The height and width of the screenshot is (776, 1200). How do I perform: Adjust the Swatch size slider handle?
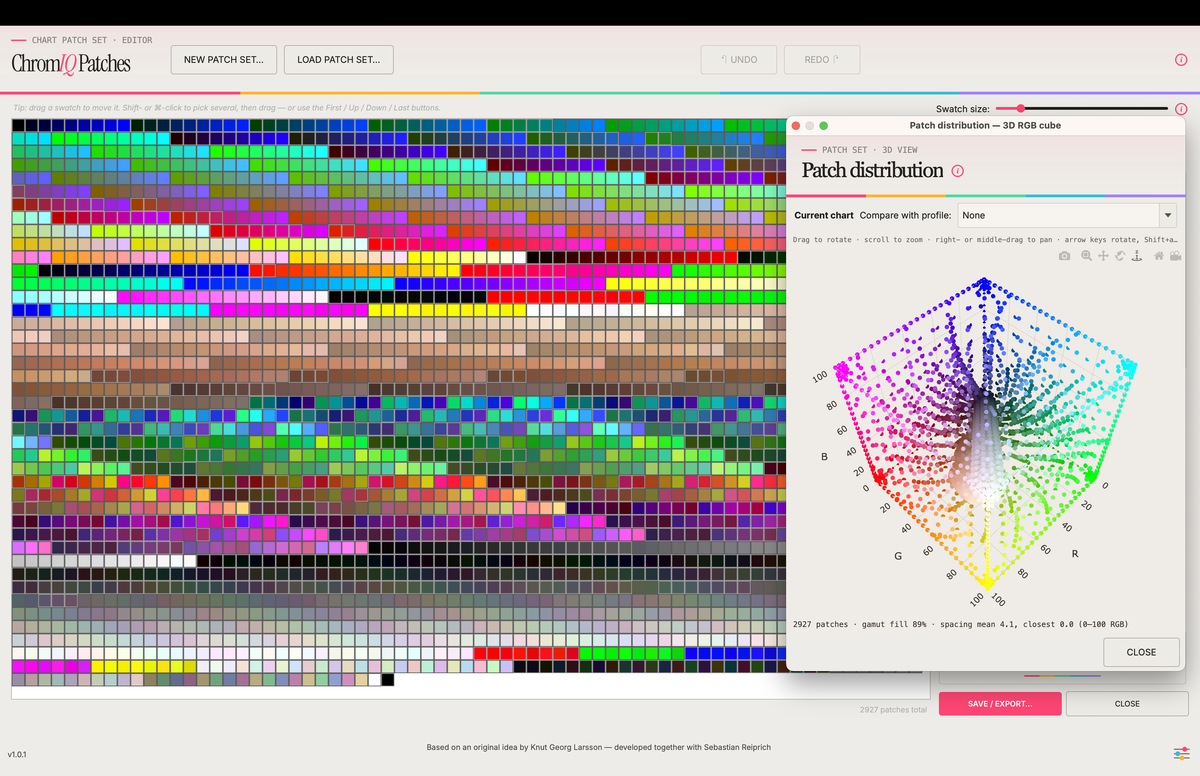[1020, 108]
